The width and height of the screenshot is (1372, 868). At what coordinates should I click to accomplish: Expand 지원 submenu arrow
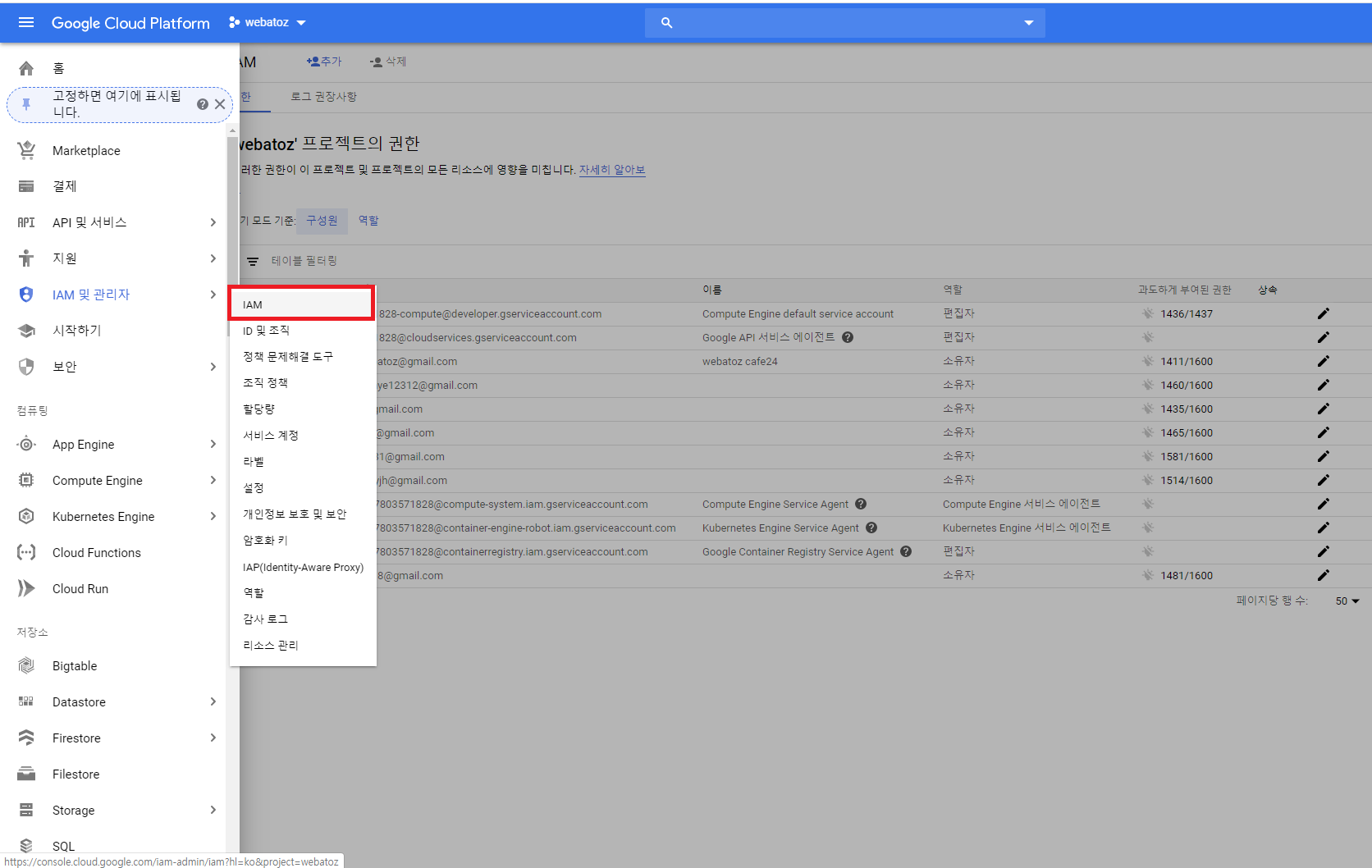tap(213, 258)
